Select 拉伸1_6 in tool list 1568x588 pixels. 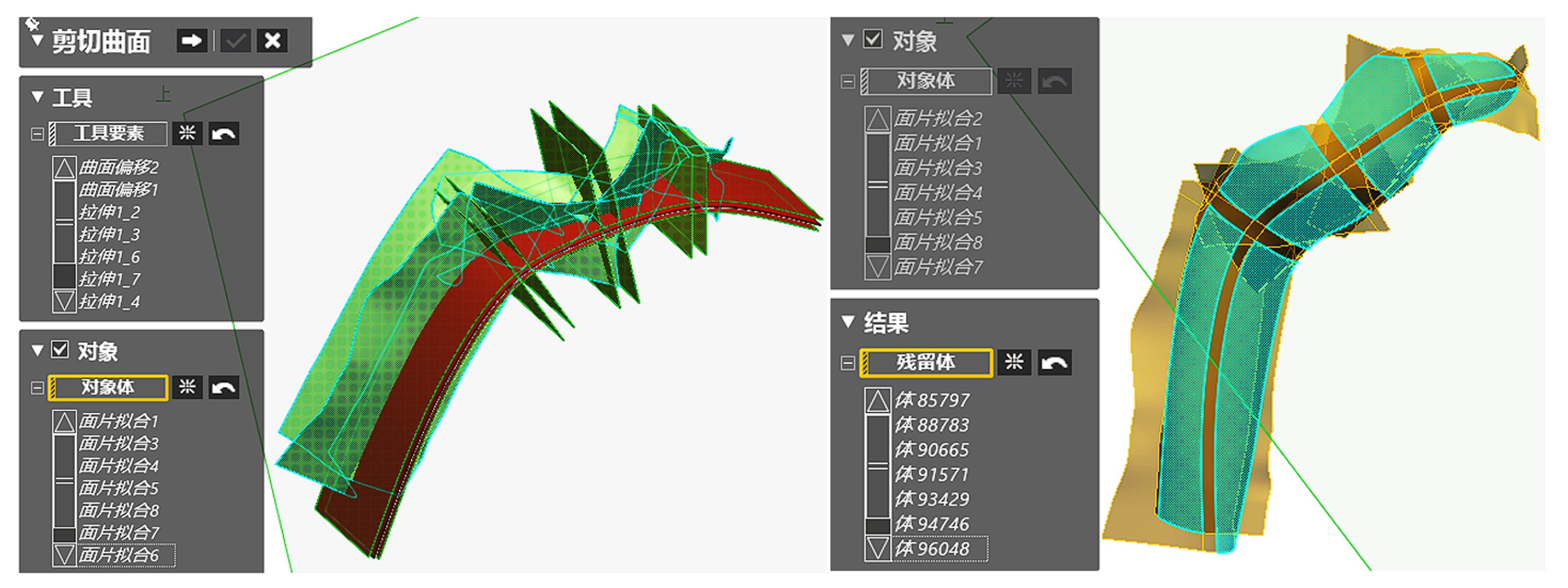pos(110,257)
